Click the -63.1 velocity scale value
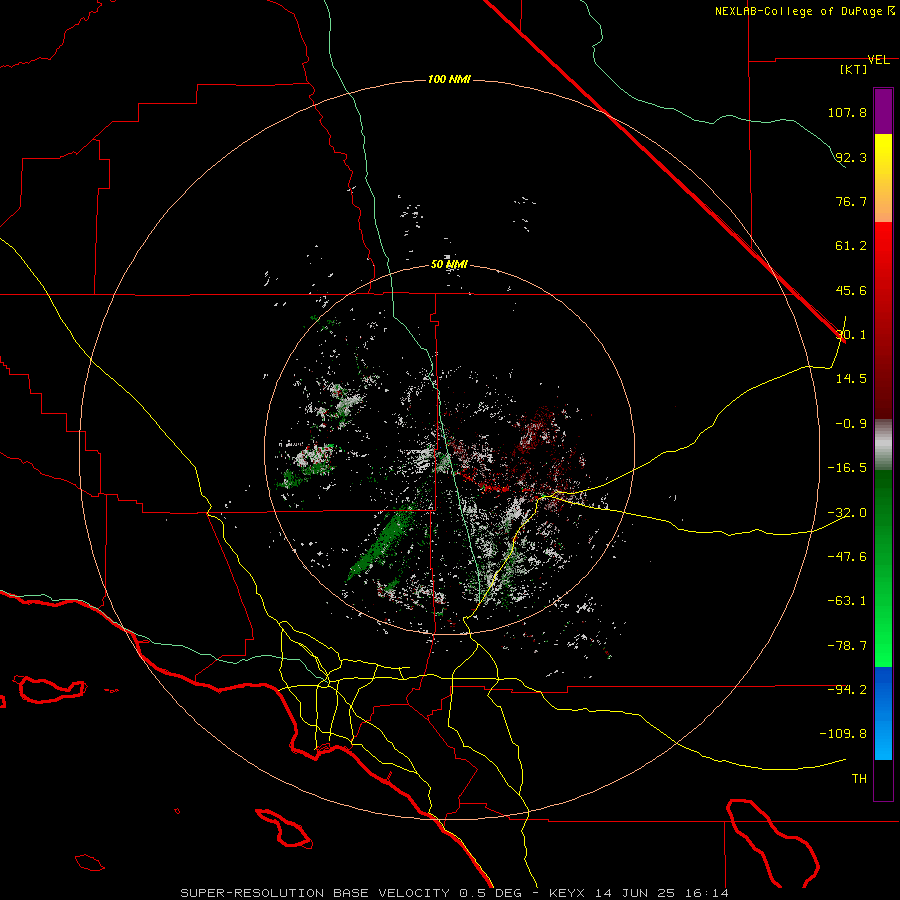The width and height of the screenshot is (900, 900). tap(847, 601)
